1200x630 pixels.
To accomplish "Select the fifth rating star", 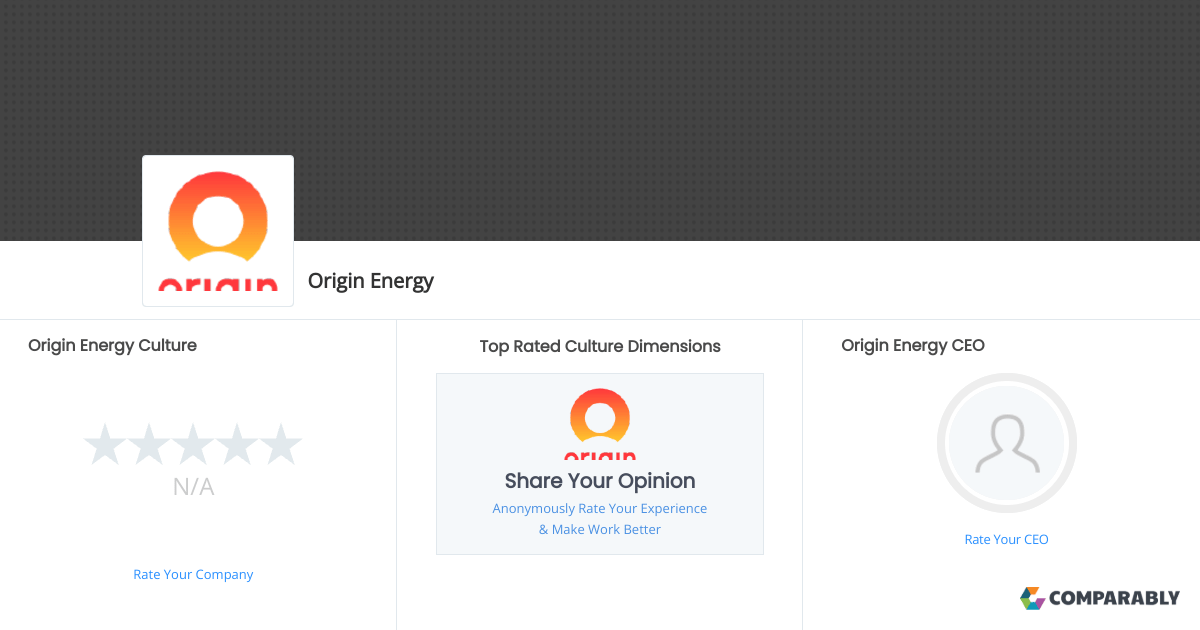I will tap(281, 444).
